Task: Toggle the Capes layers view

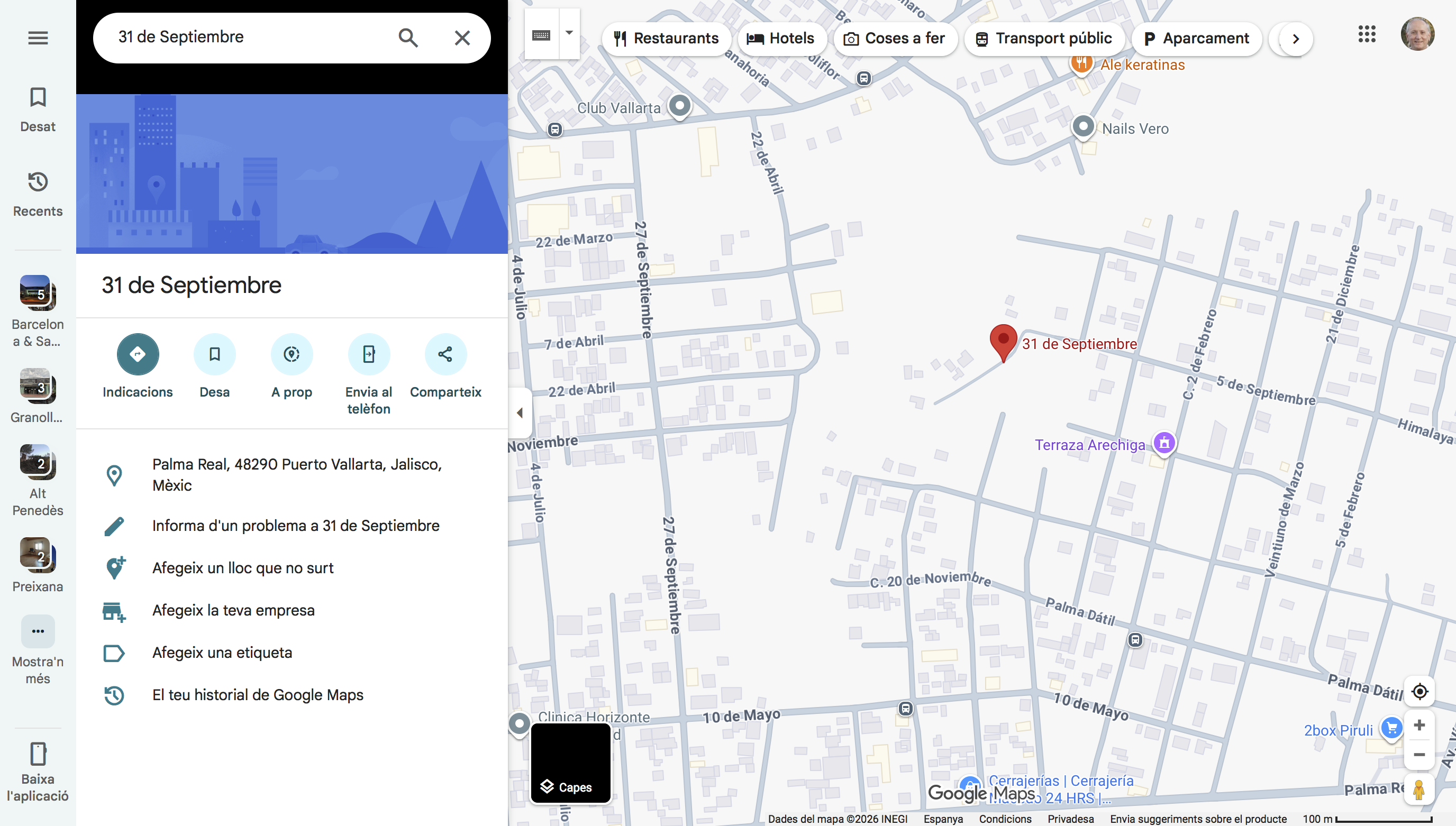Action: pyautogui.click(x=570, y=763)
